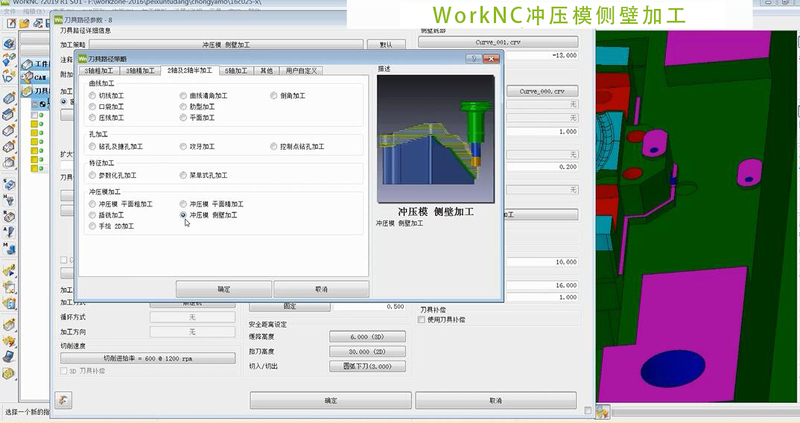This screenshot has width=800, height=423.
Task: Open the 其他 tab
Action: (266, 70)
